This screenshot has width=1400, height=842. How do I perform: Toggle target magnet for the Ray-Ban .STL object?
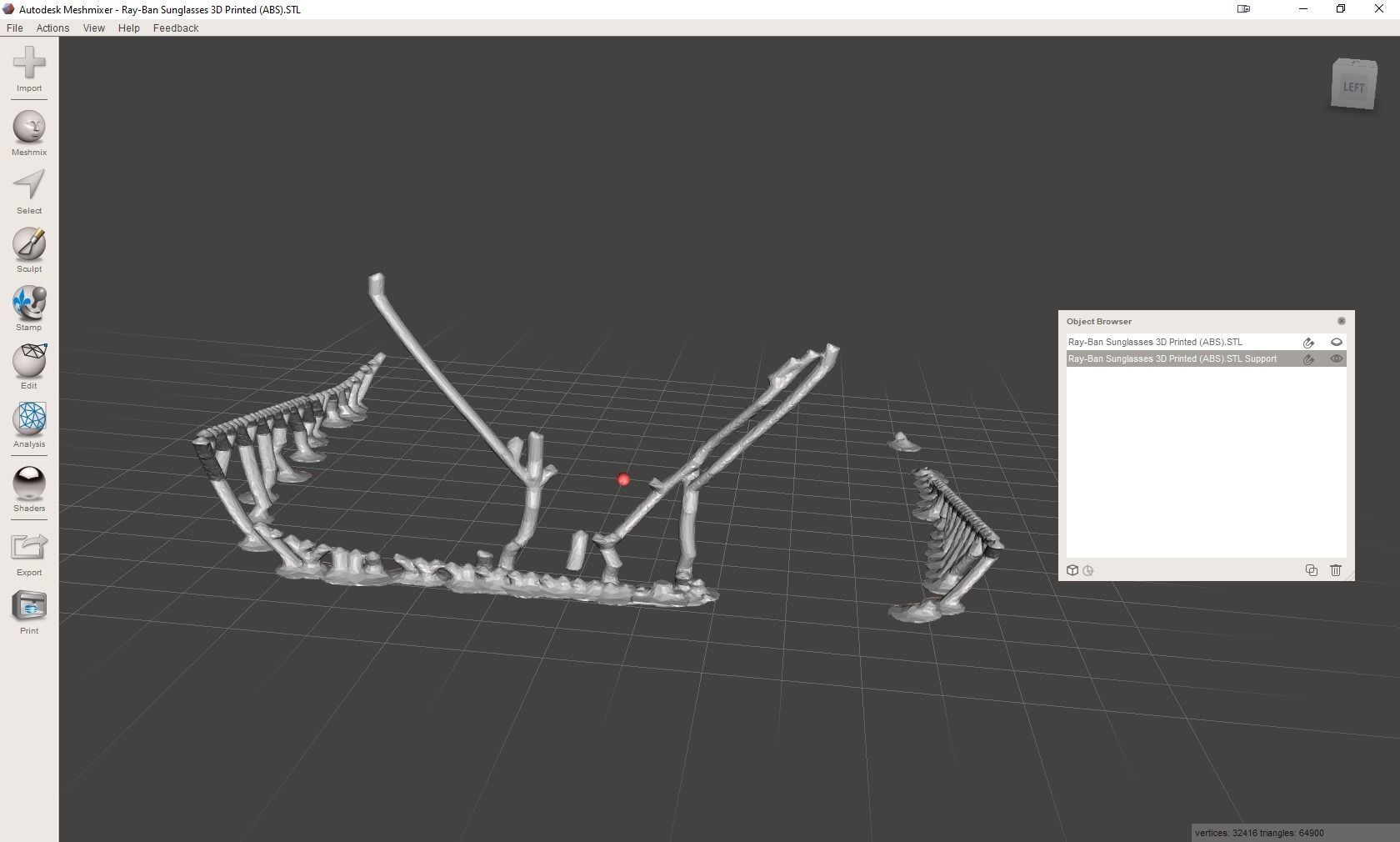(1308, 342)
